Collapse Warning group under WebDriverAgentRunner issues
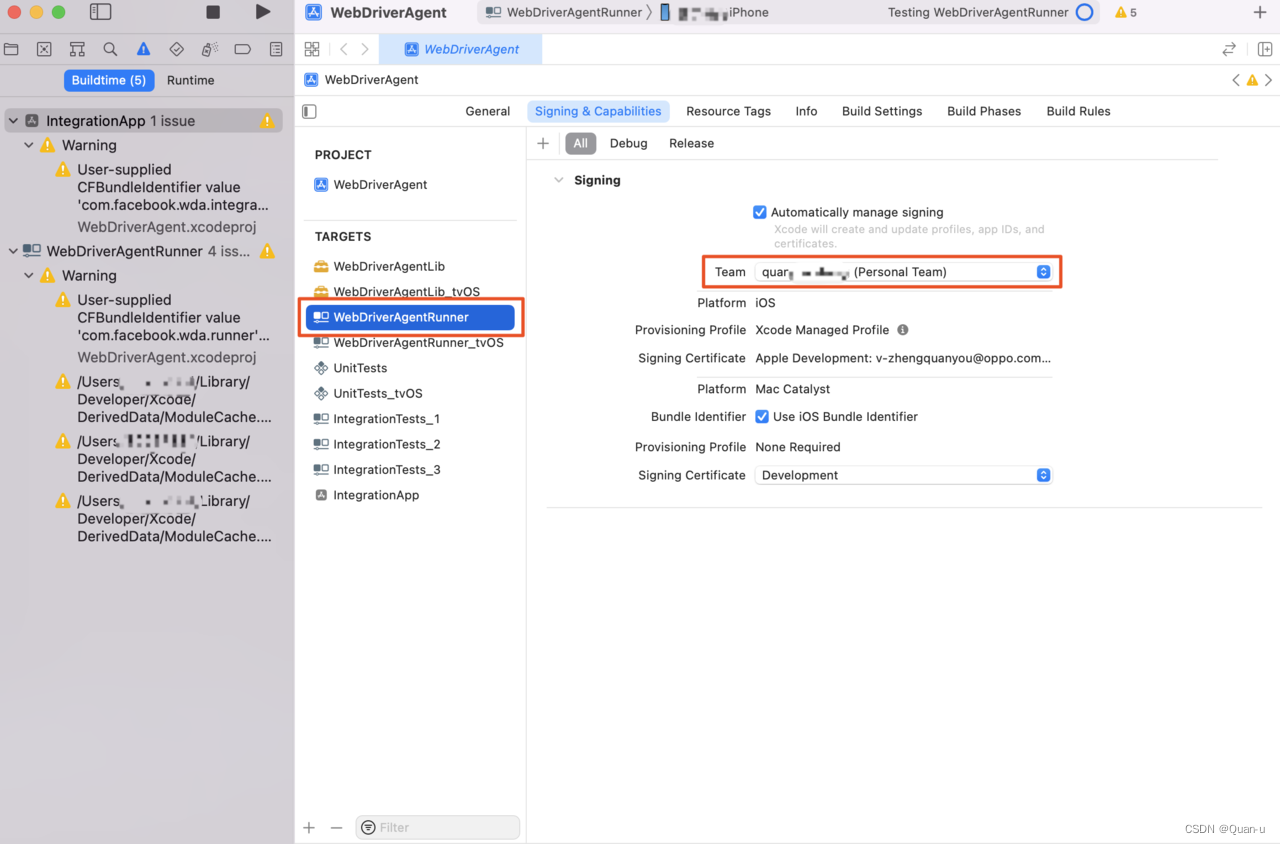 pos(29,275)
